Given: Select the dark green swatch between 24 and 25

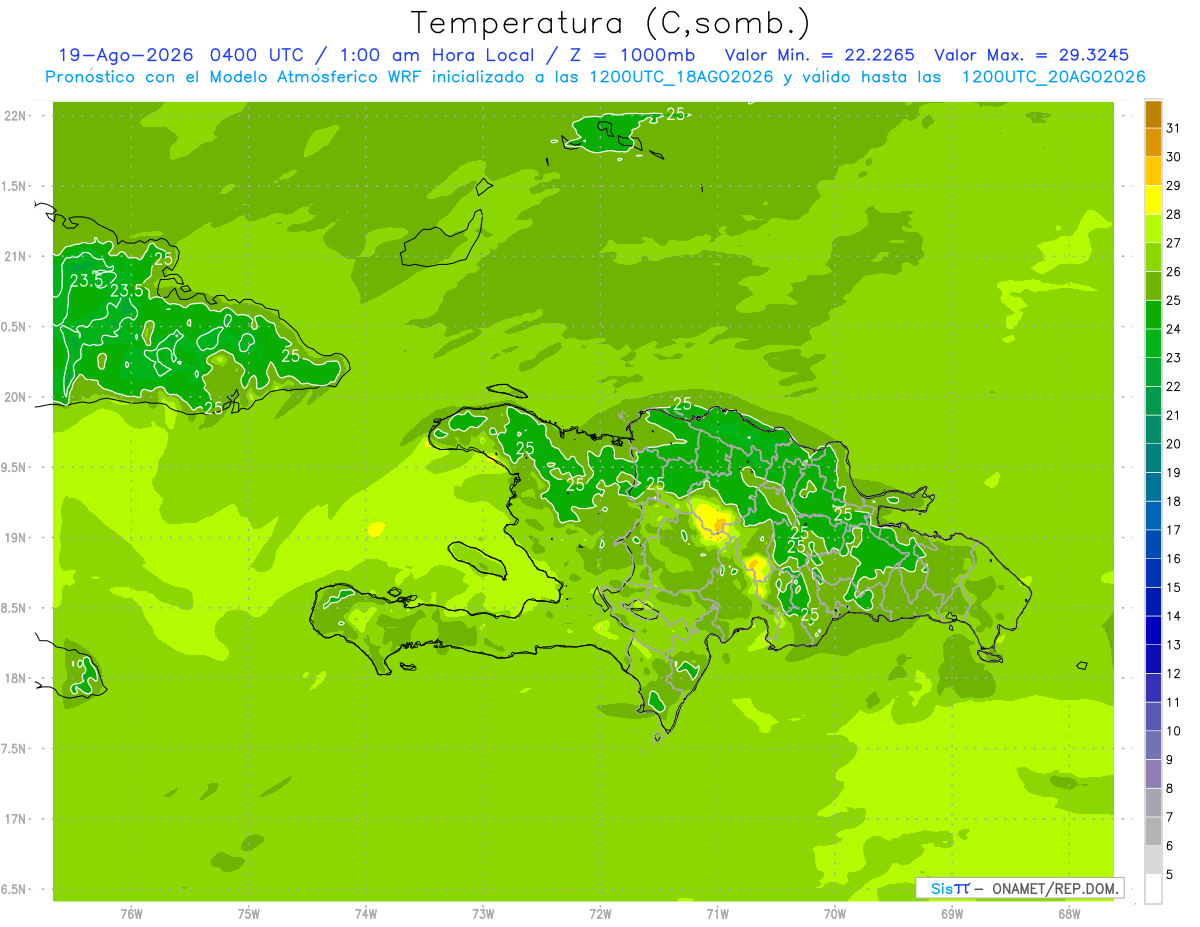Looking at the screenshot, I should (1153, 315).
